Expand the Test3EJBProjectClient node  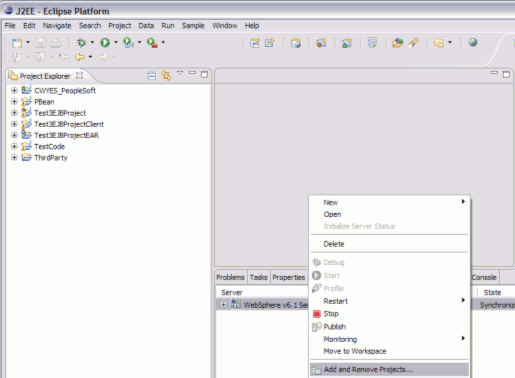pos(14,124)
